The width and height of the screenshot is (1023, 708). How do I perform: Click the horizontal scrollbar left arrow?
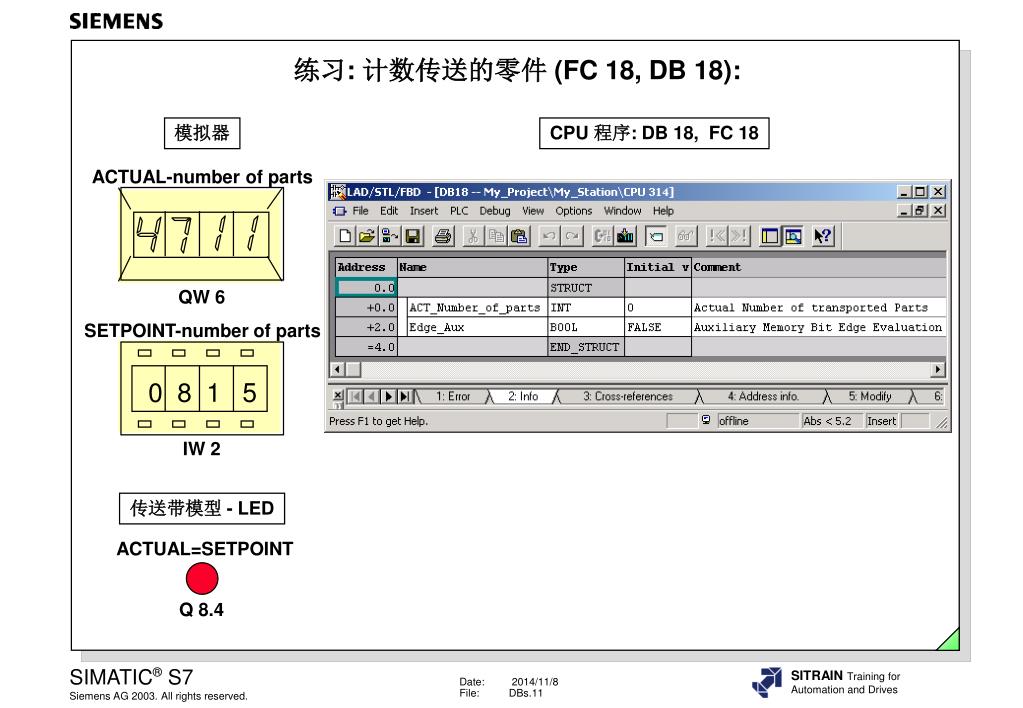(x=337, y=369)
